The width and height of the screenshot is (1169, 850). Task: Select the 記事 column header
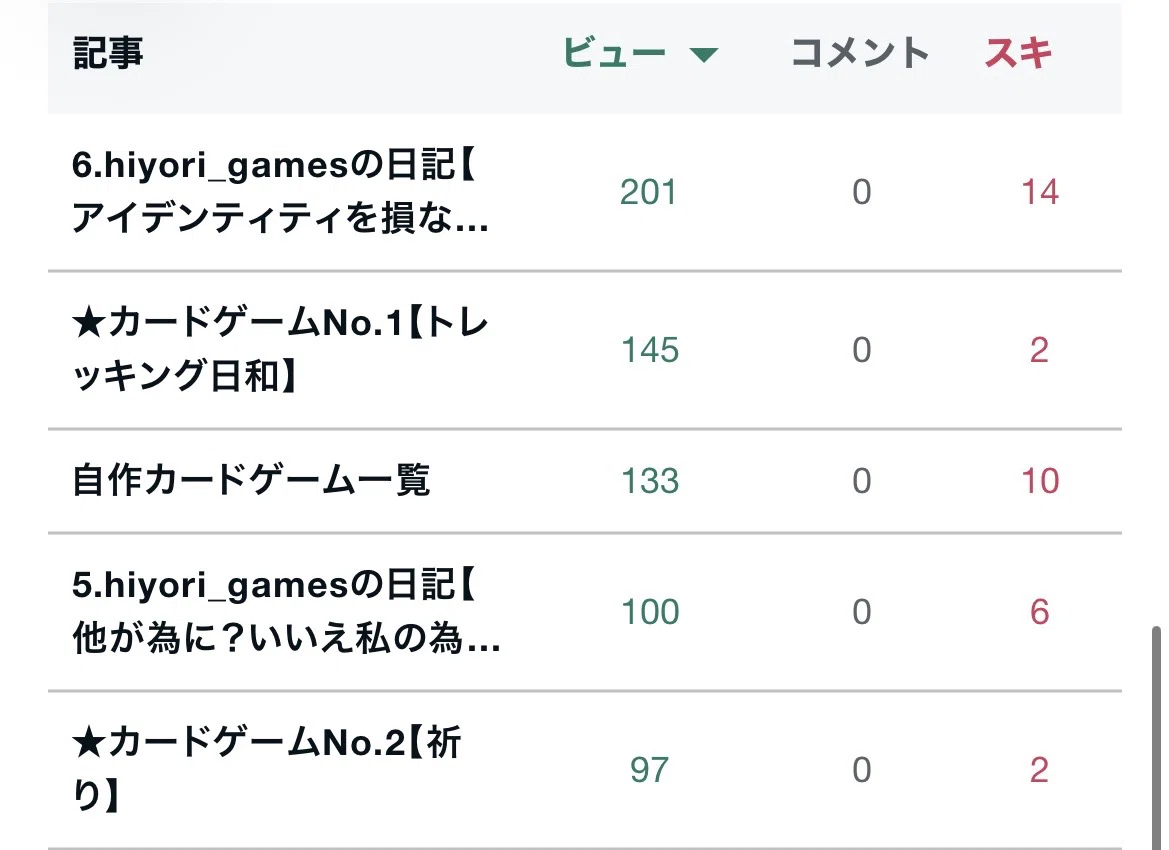coord(108,54)
